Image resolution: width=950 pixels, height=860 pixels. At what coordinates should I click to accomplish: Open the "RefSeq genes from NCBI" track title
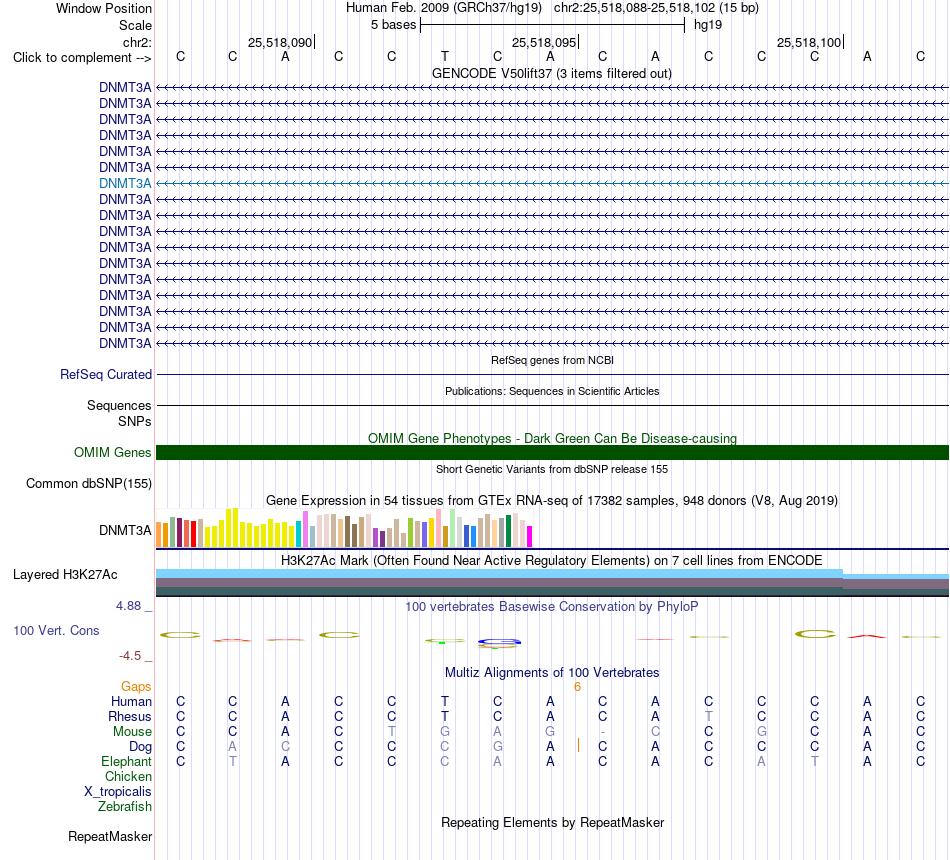(553, 360)
